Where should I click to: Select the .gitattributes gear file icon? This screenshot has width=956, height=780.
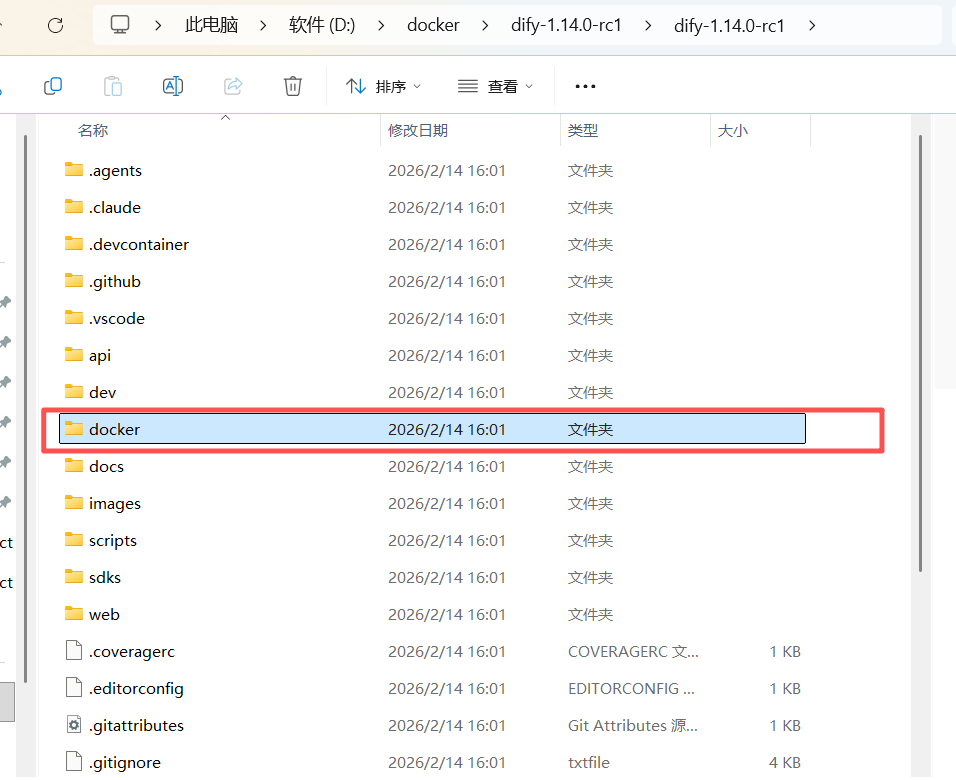74,725
